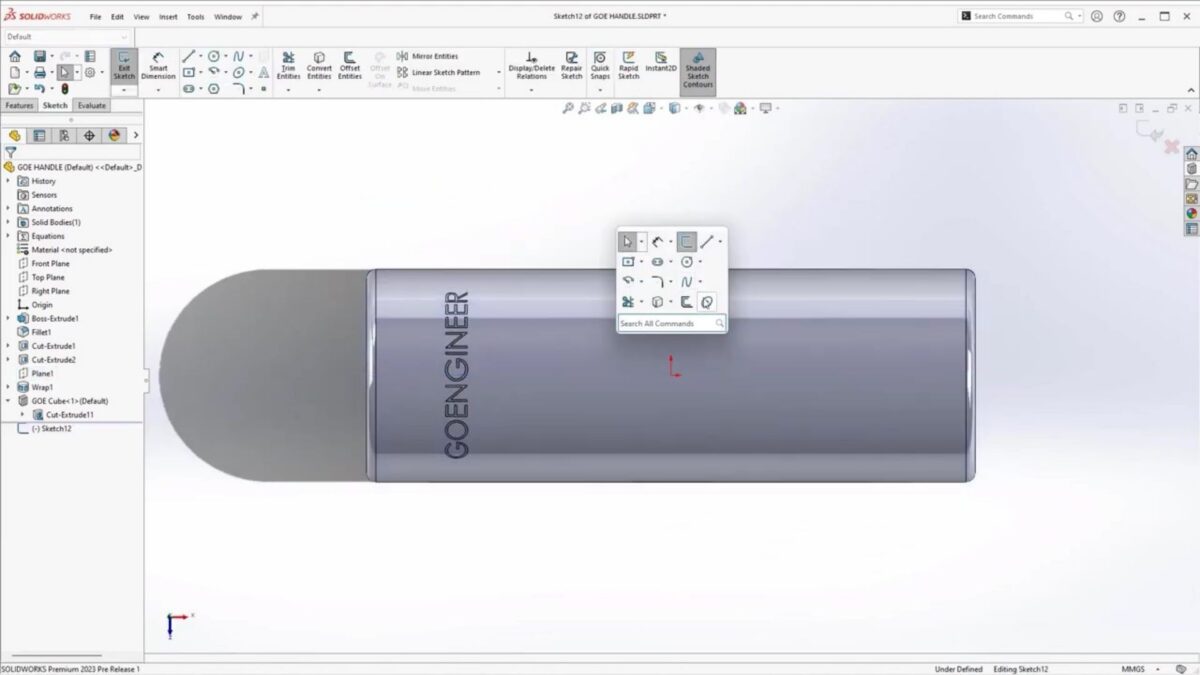Toggle Quick Snaps
Image resolution: width=1200 pixels, height=675 pixels.
pyautogui.click(x=600, y=66)
